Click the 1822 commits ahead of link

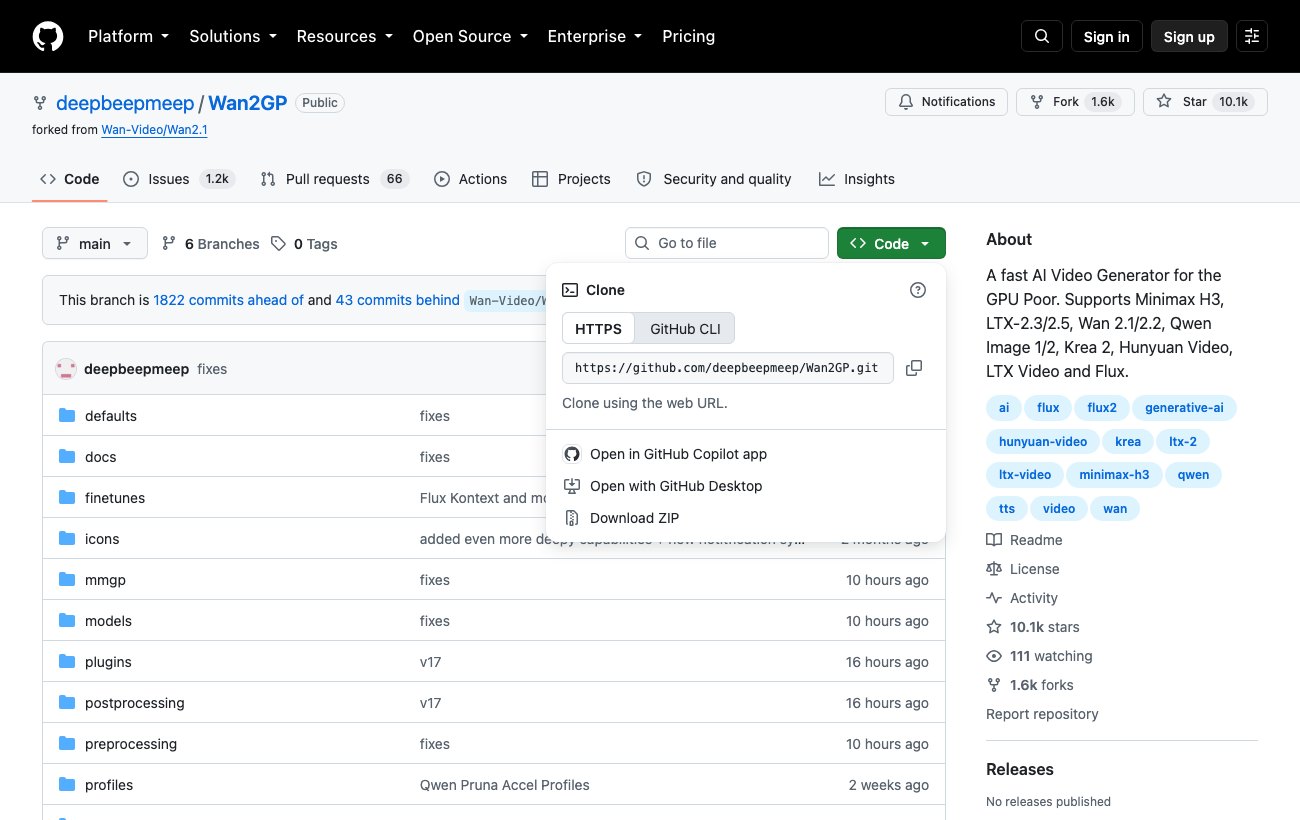point(228,300)
